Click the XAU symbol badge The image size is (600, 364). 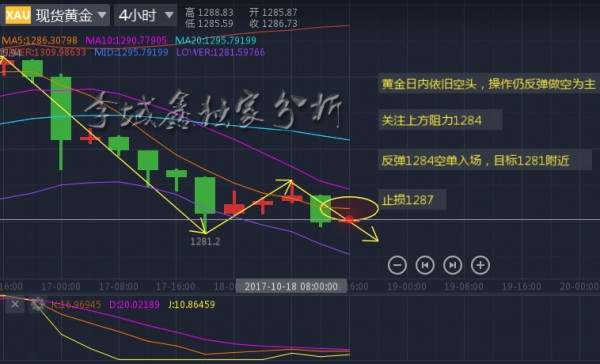coord(18,15)
